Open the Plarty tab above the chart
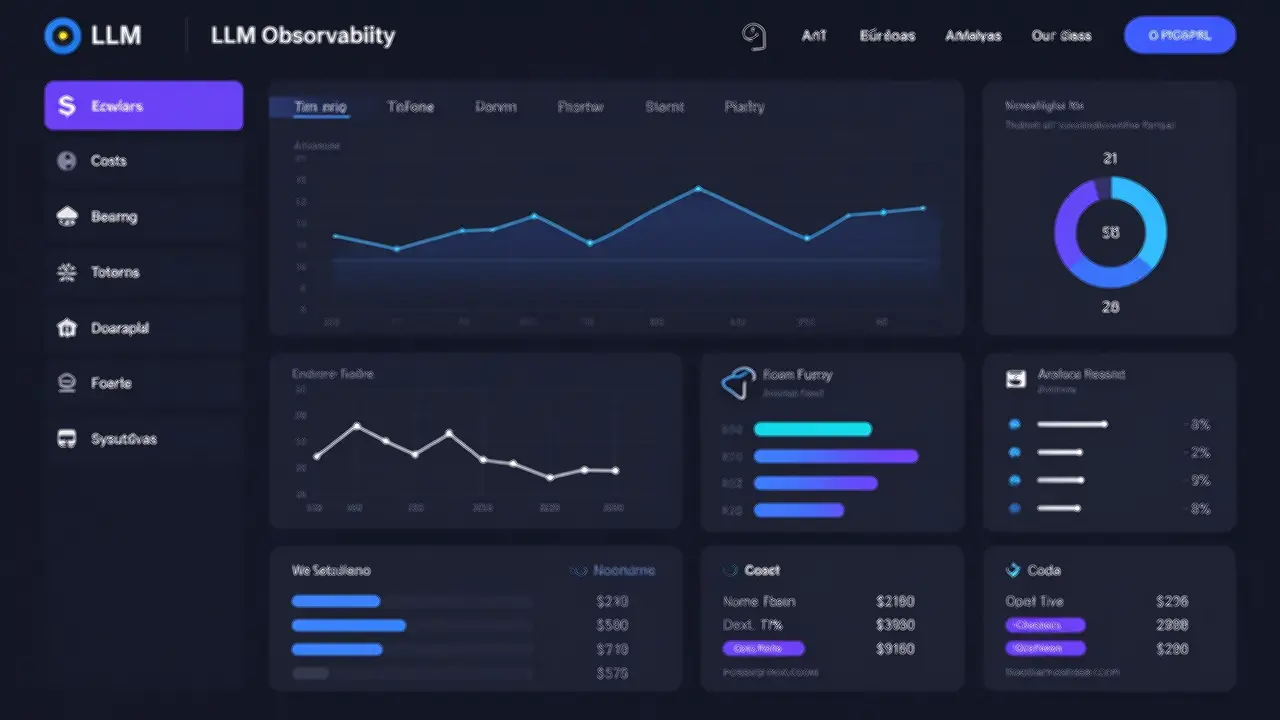The image size is (1280, 720). pos(744,107)
